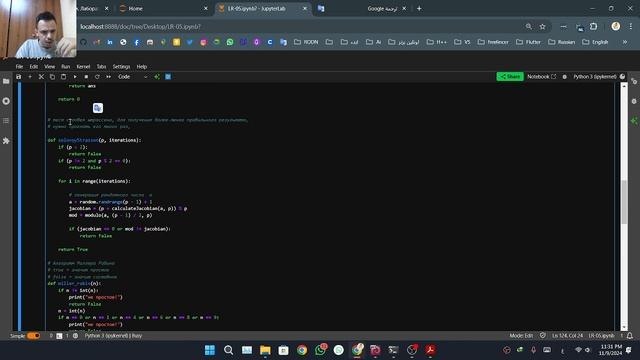Open the Chrome profile avatar
The width and height of the screenshot is (640, 360).
(616, 27)
